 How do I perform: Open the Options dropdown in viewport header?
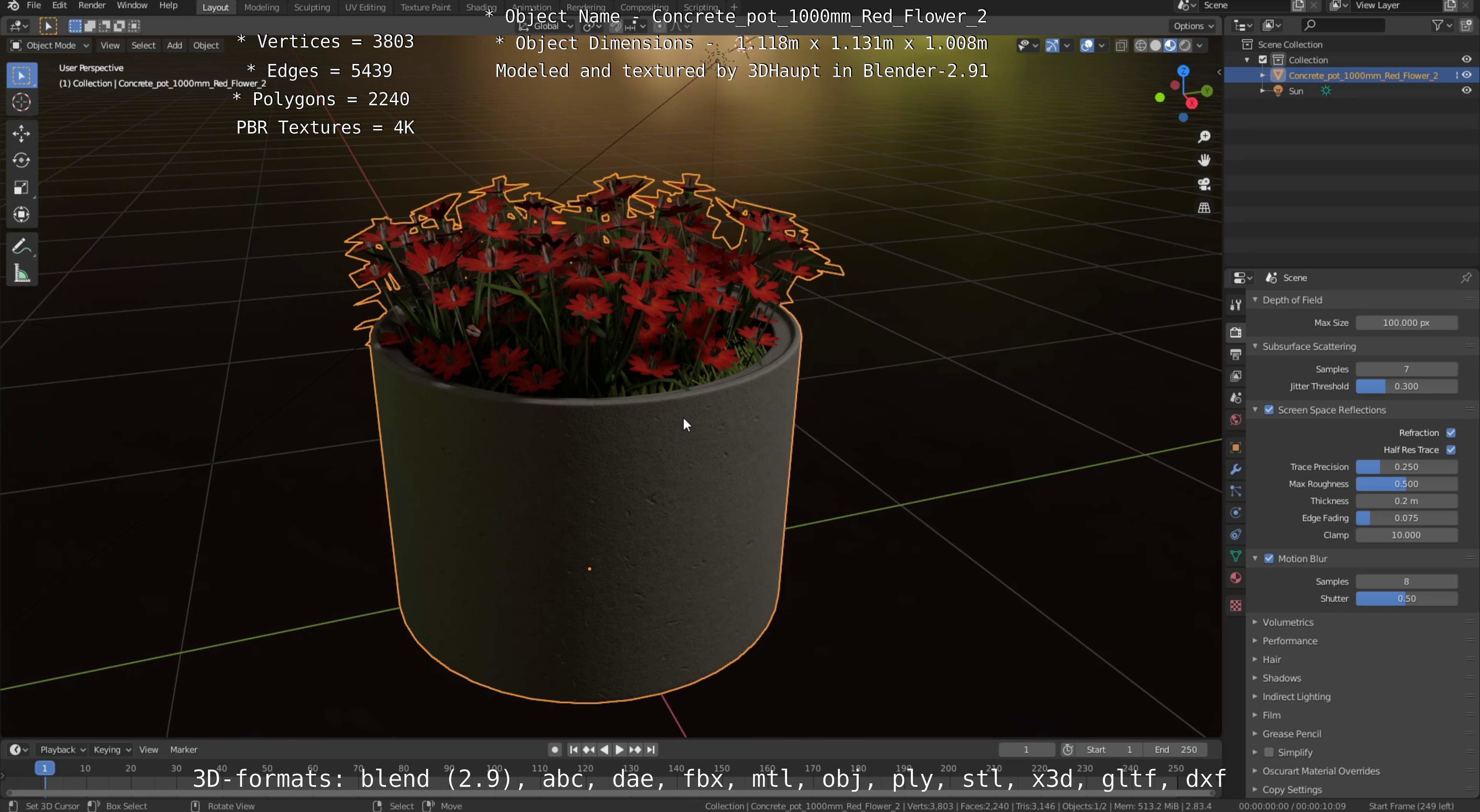point(1193,26)
